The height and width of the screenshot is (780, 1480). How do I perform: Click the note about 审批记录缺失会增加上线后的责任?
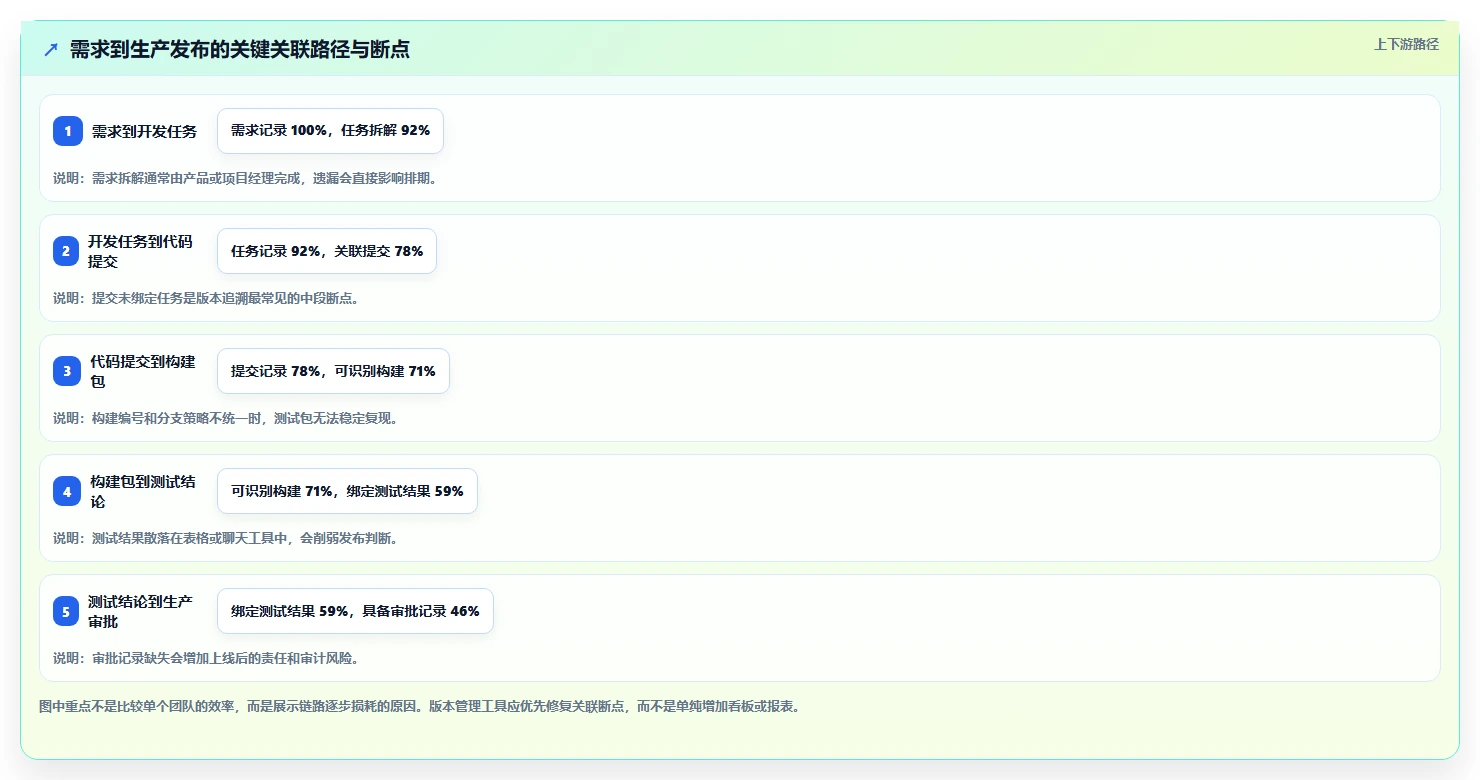click(x=206, y=658)
